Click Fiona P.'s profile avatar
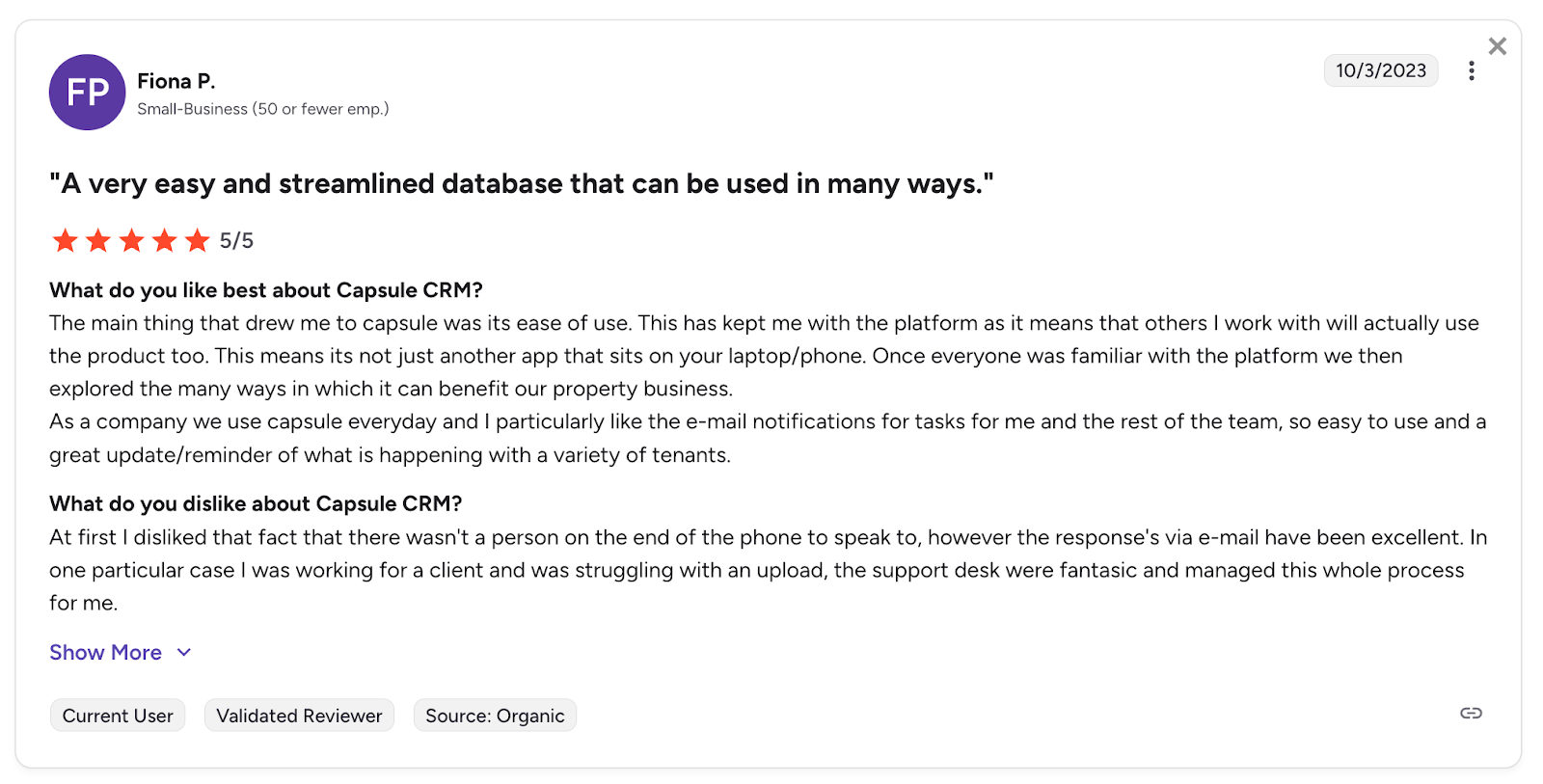The image size is (1543, 784). tap(87, 92)
